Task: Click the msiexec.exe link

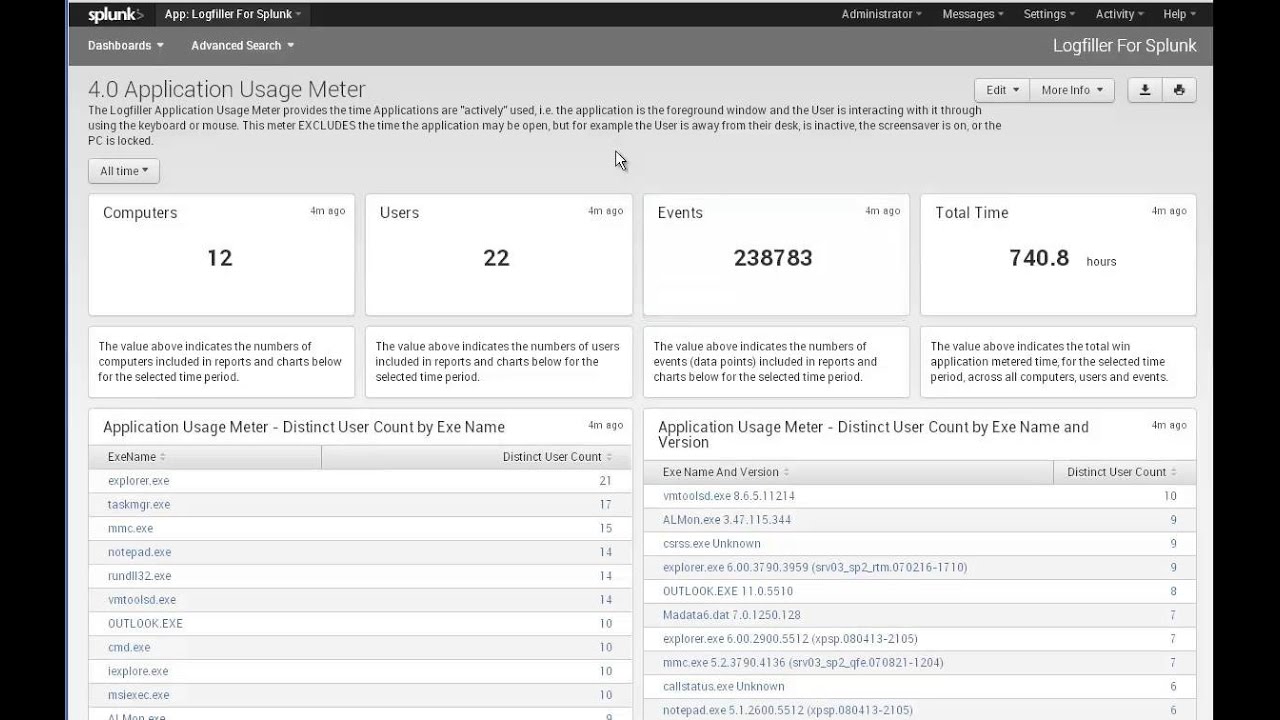Action: click(138, 695)
